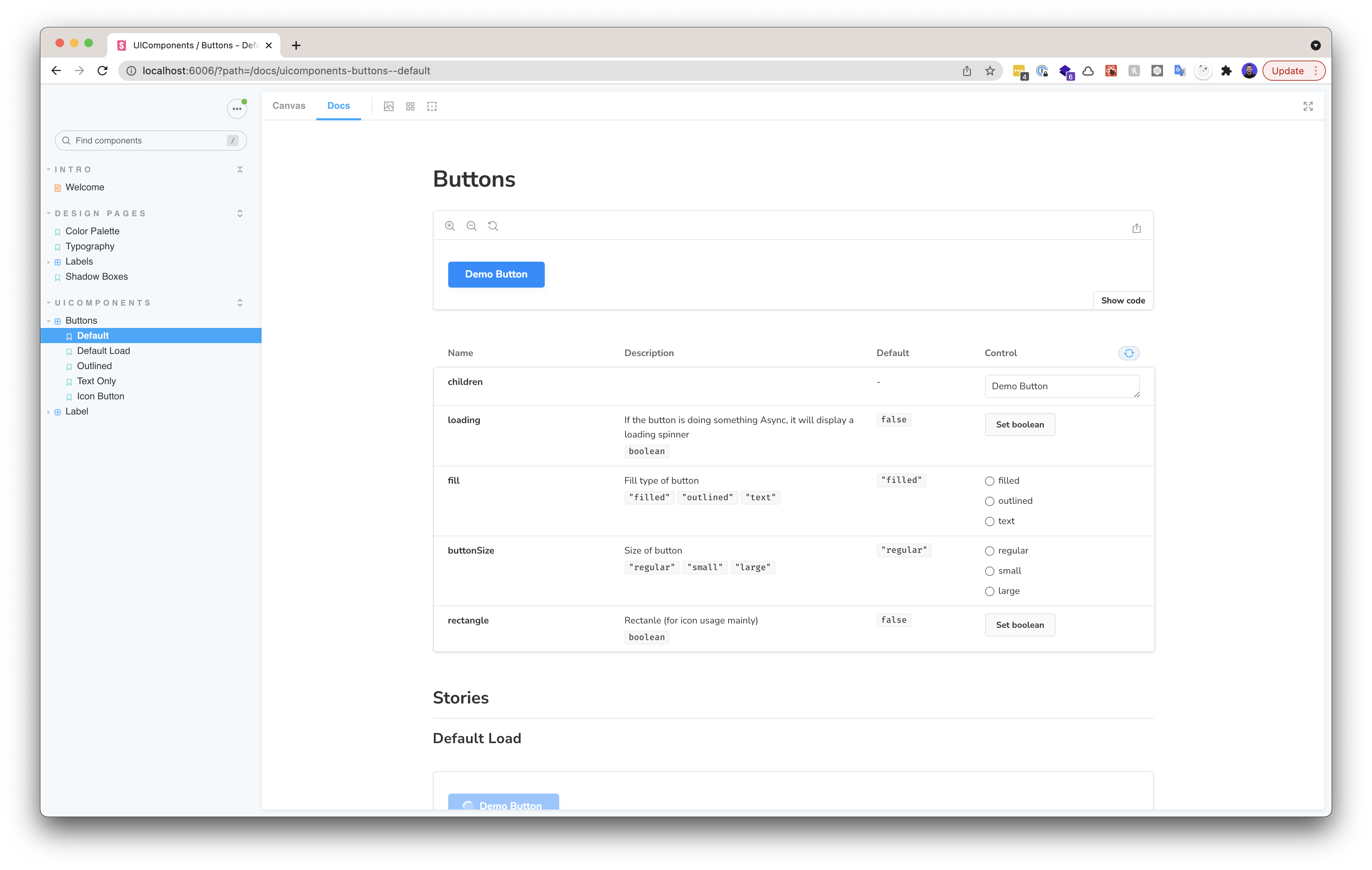The height and width of the screenshot is (870, 1372).
Task: Bookmark page with star icon
Action: (990, 71)
